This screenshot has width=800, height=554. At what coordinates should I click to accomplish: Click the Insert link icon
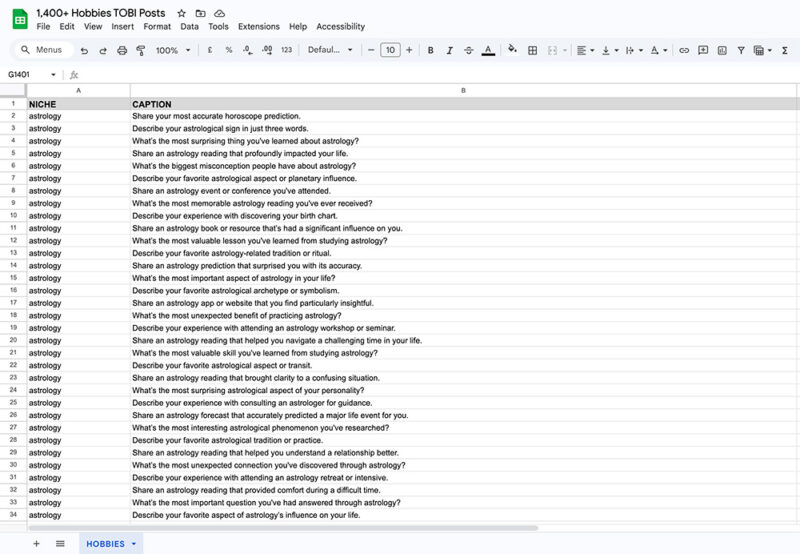[684, 50]
